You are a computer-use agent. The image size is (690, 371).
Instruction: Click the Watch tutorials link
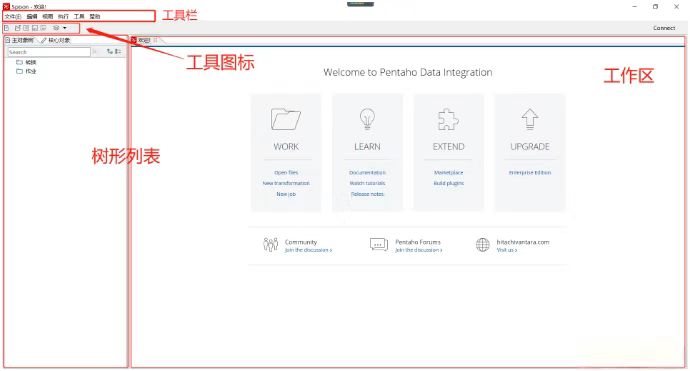click(367, 183)
